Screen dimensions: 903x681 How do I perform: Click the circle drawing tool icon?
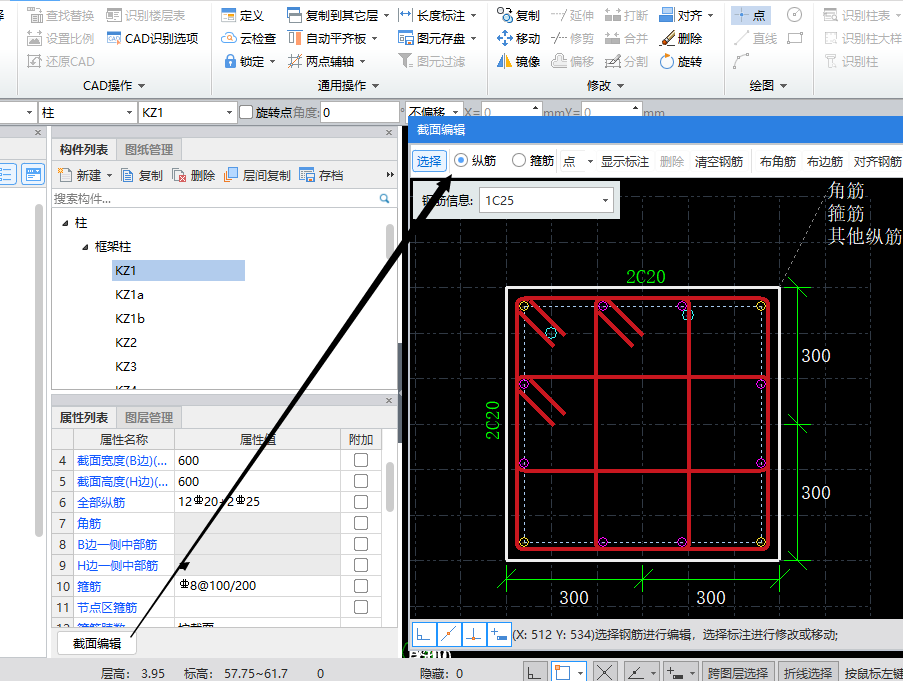794,15
